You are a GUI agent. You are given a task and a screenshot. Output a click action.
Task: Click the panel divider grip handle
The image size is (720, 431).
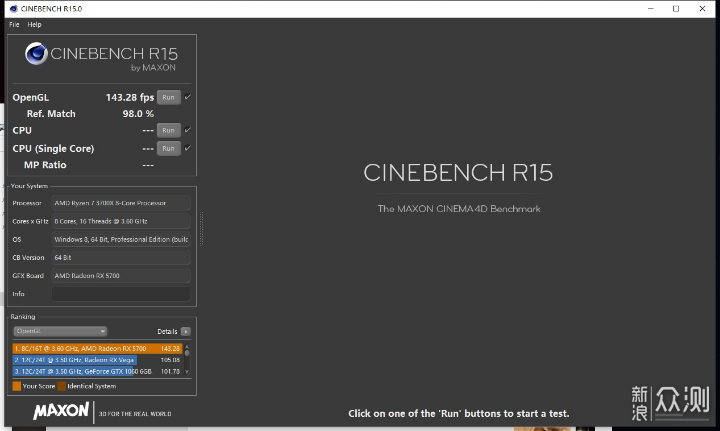201,228
